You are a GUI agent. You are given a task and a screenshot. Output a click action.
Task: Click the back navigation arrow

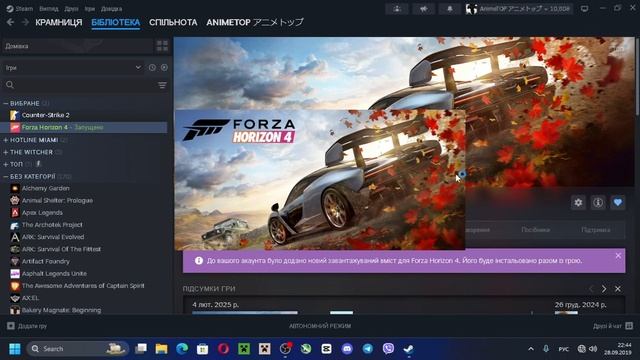10,22
